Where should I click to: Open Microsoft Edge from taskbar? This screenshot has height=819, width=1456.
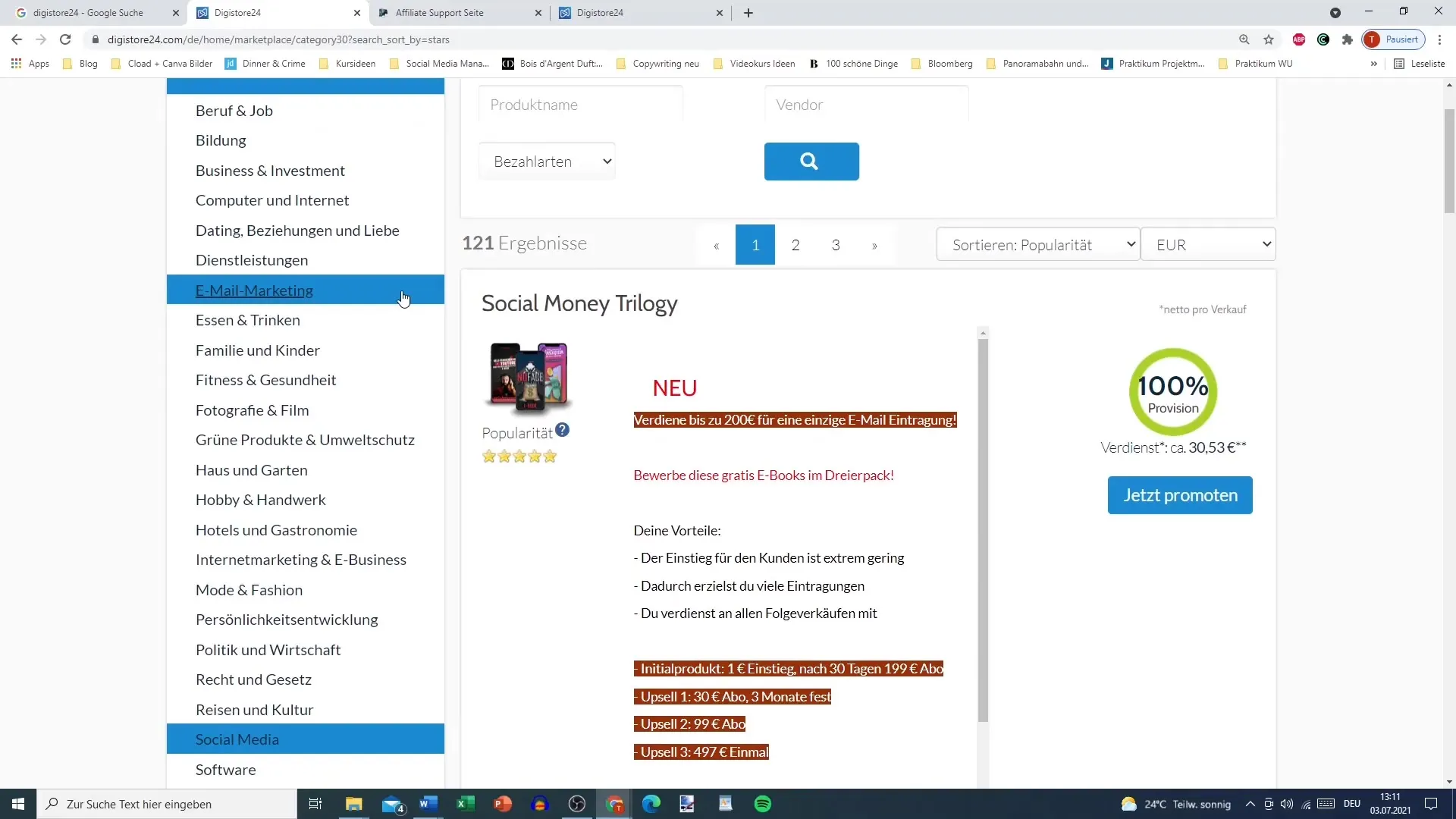[651, 804]
